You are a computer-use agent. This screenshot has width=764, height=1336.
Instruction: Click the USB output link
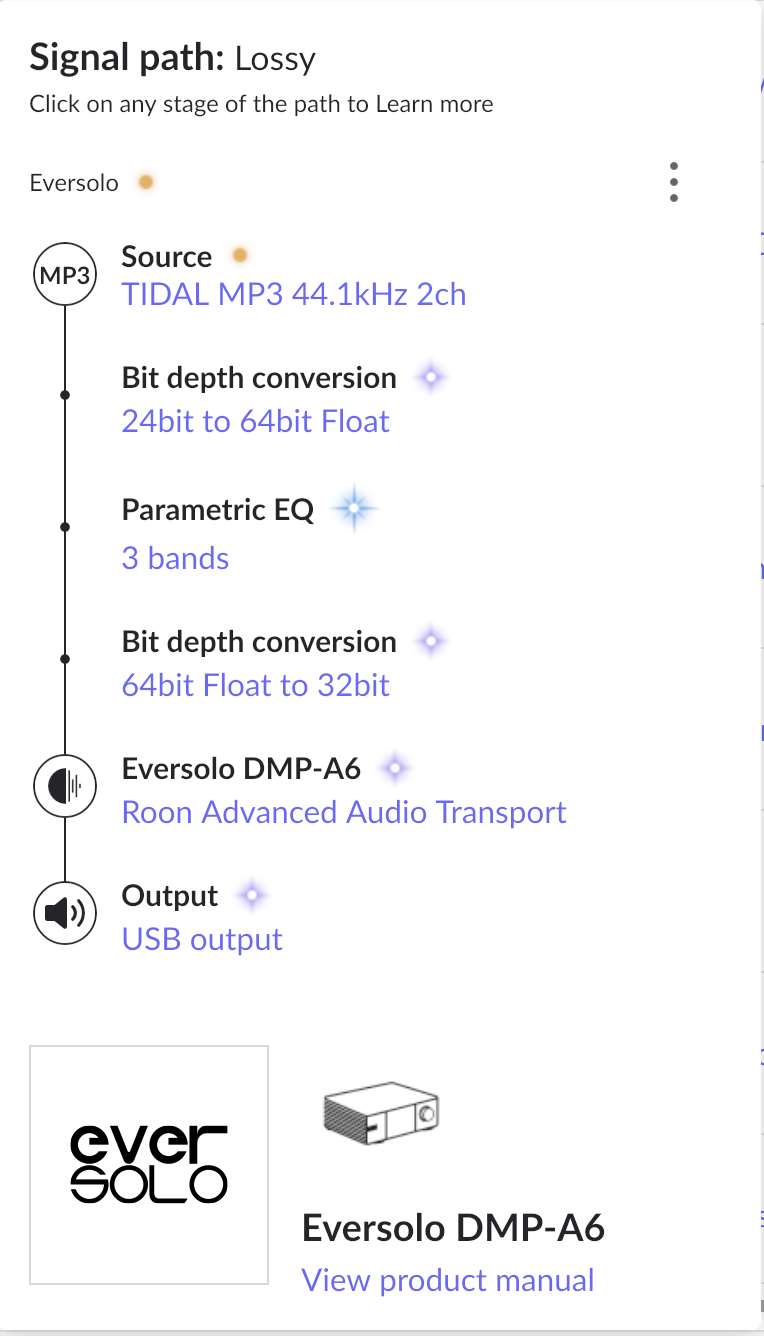(x=202, y=939)
